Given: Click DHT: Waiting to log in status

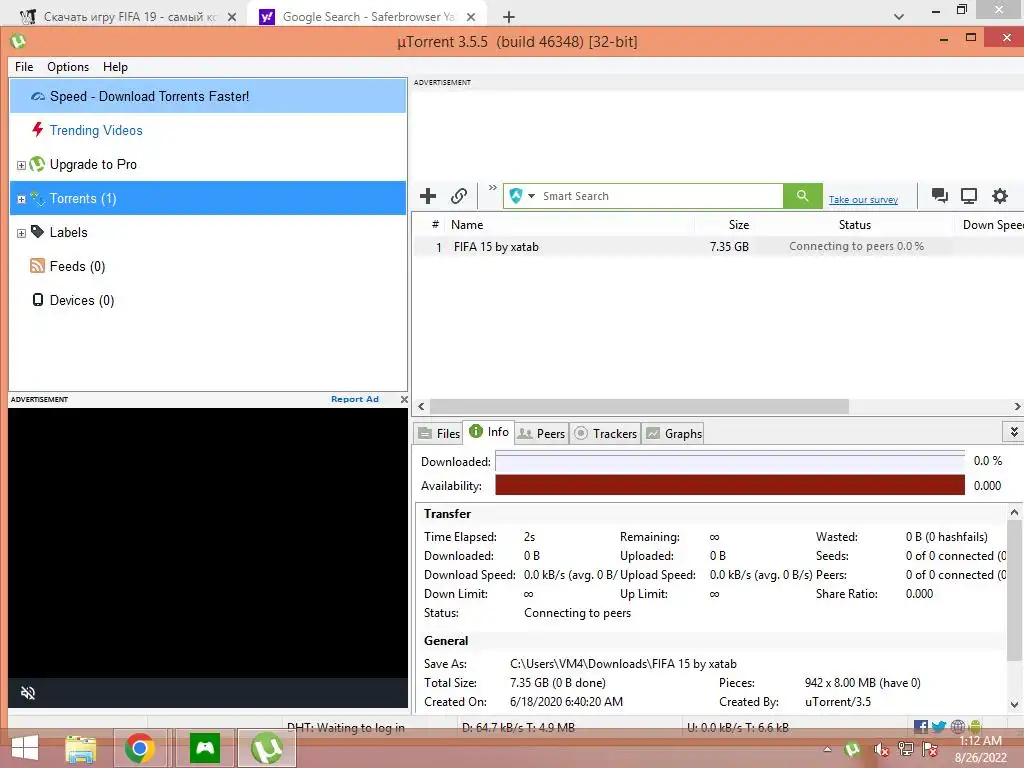Looking at the screenshot, I should point(345,727).
